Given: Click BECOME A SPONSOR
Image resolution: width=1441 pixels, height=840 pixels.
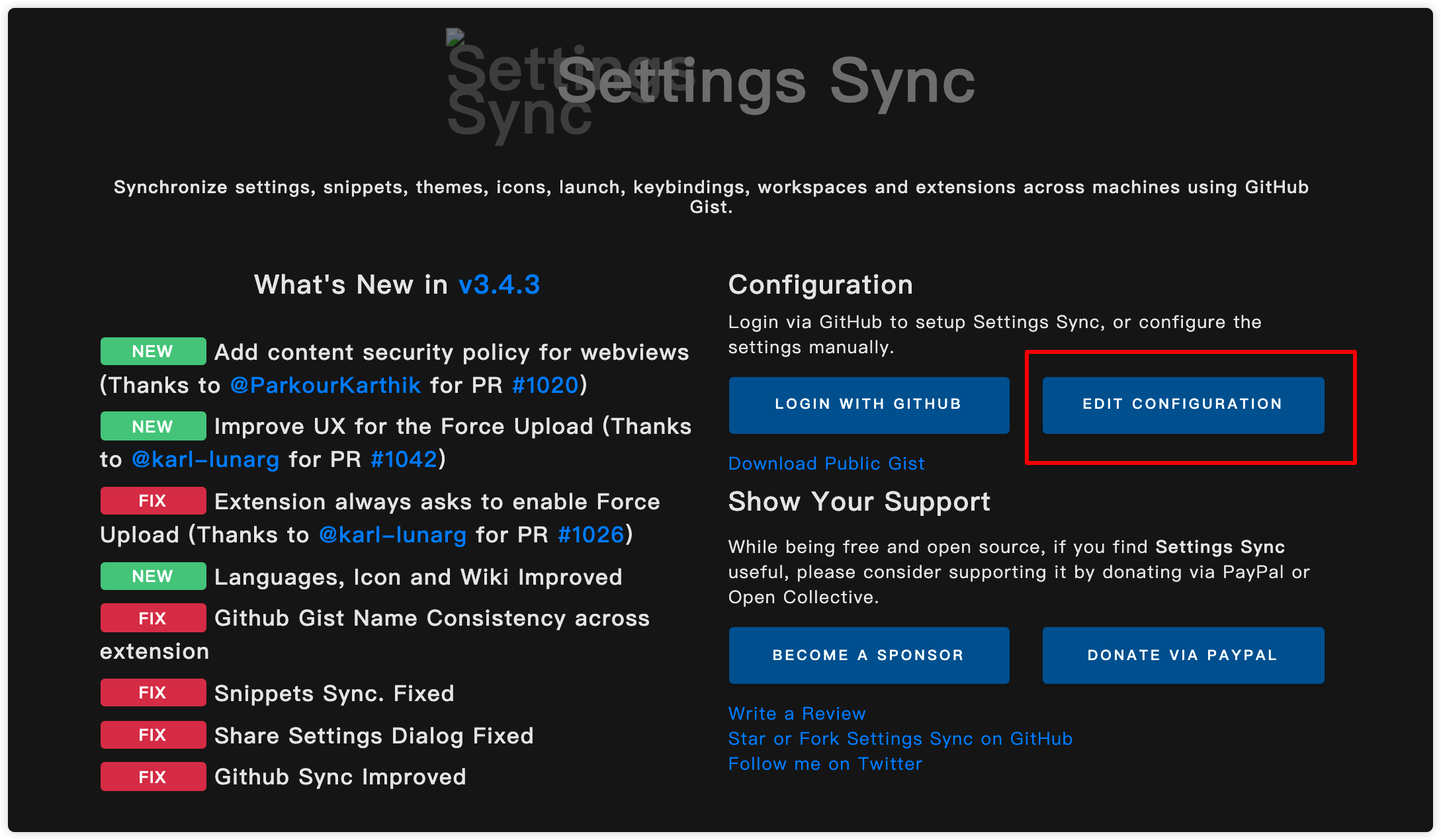Looking at the screenshot, I should click(x=868, y=655).
